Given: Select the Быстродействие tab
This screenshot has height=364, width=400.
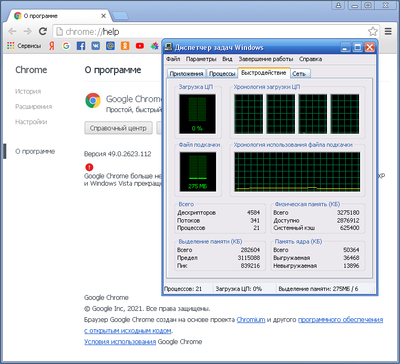Looking at the screenshot, I should (264, 73).
